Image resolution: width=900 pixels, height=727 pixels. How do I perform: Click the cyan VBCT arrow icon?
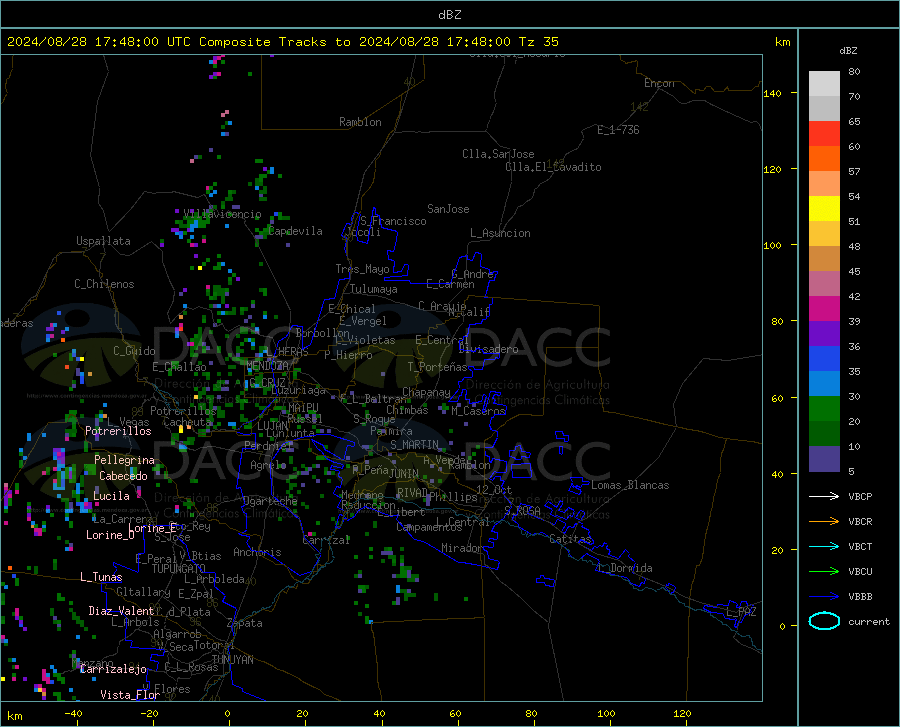click(824, 546)
